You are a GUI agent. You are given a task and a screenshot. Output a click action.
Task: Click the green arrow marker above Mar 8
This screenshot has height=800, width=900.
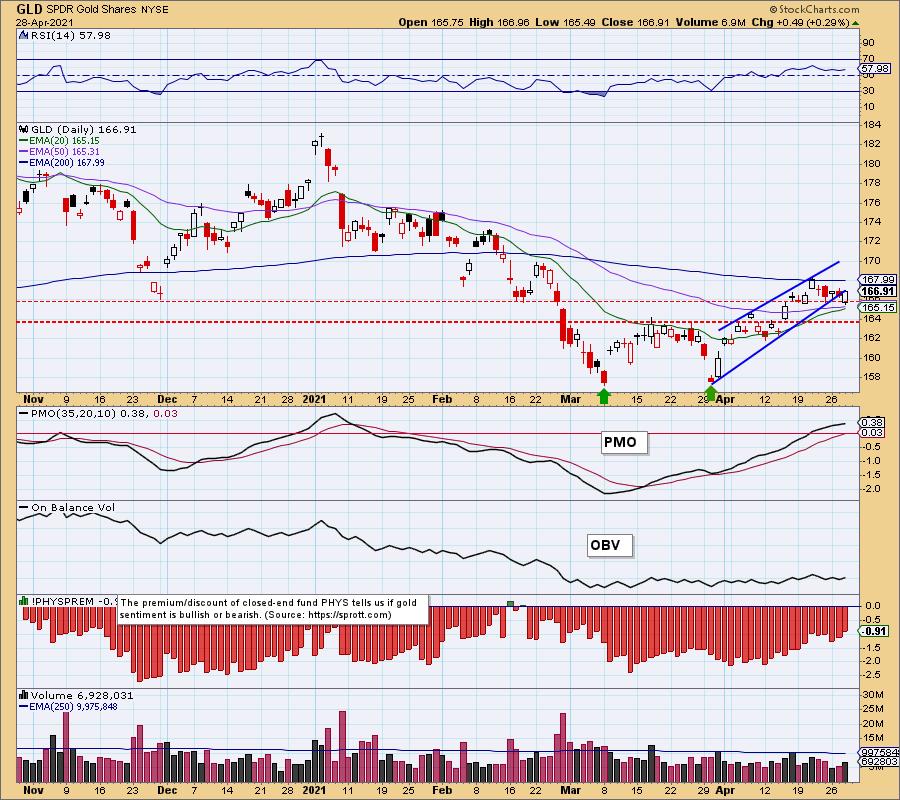pos(603,395)
